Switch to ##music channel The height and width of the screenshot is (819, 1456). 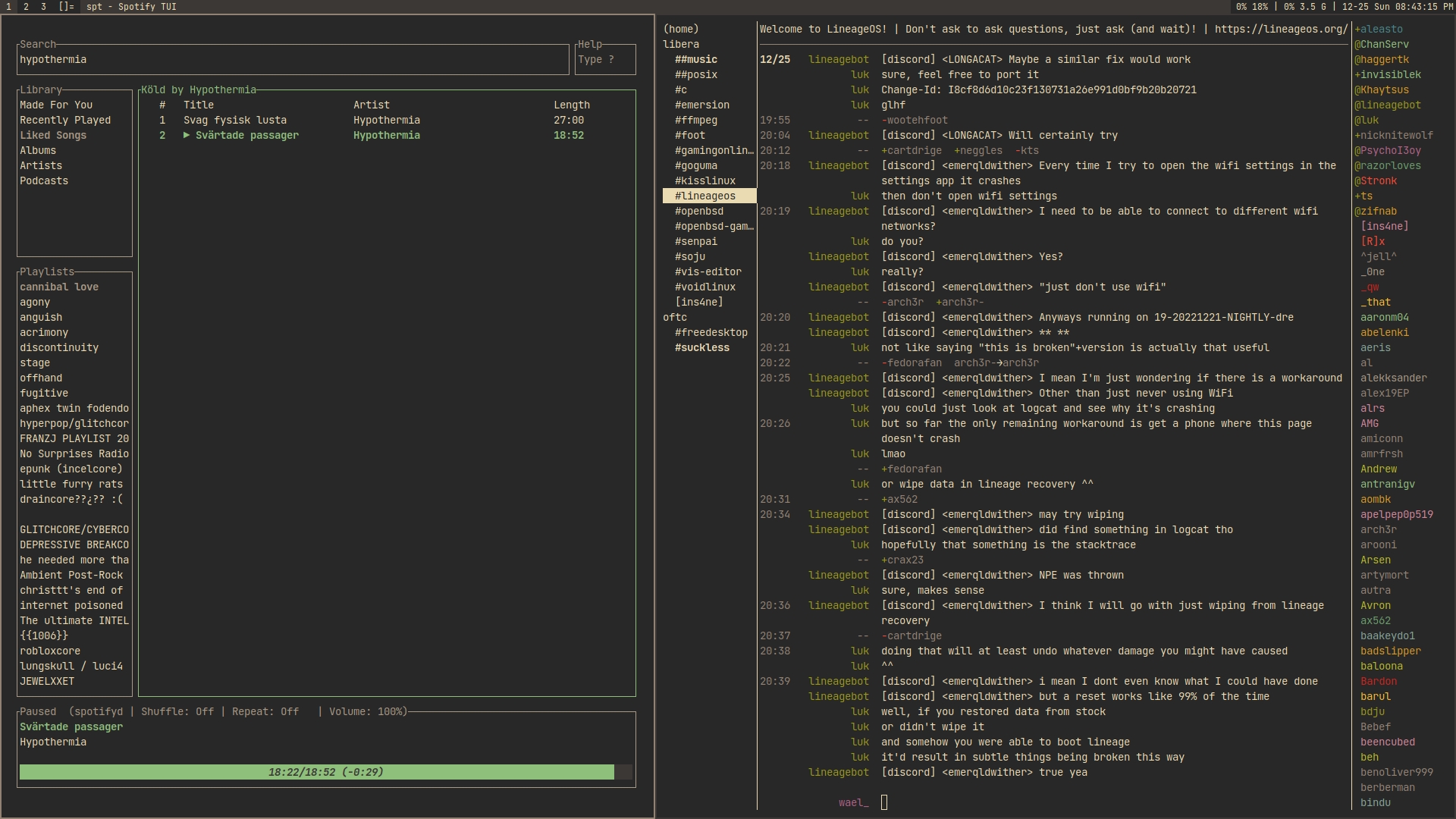pyautogui.click(x=696, y=59)
